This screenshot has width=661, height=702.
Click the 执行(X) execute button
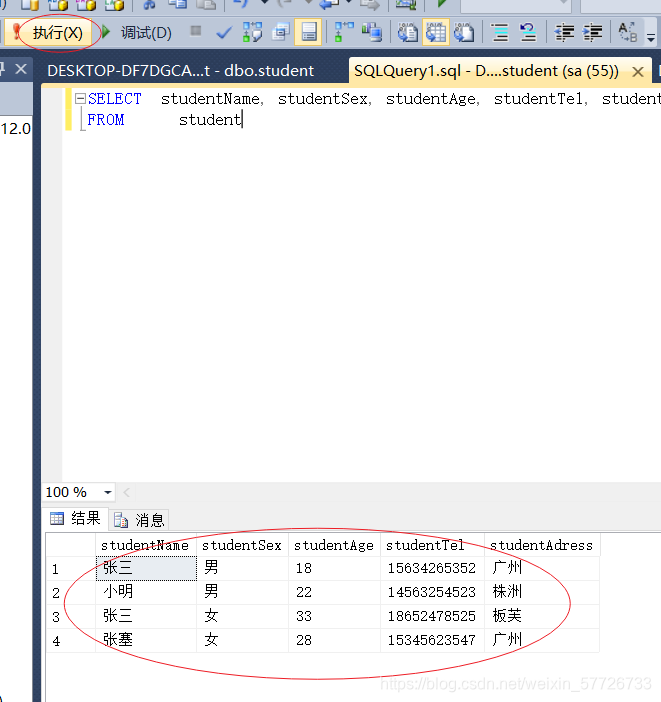pyautogui.click(x=50, y=33)
